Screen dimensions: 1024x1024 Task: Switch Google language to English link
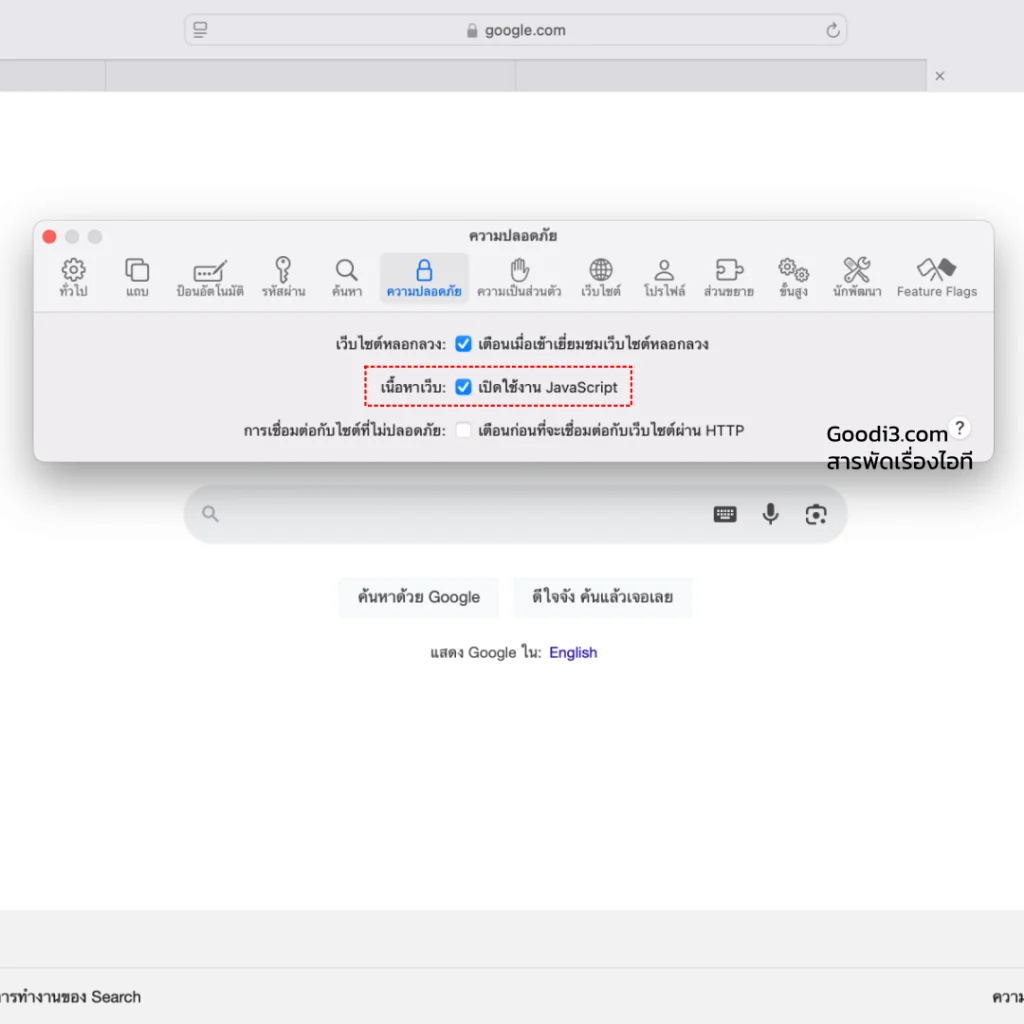click(x=573, y=652)
